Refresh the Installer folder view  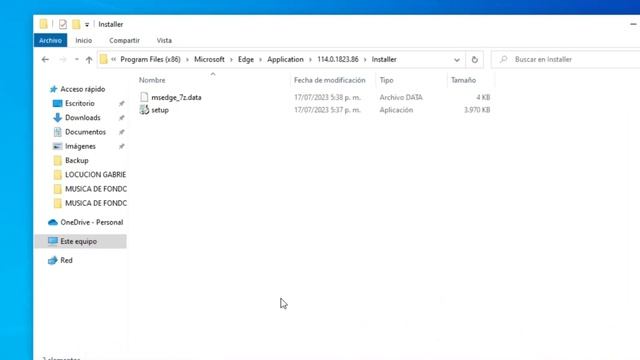[474, 60]
